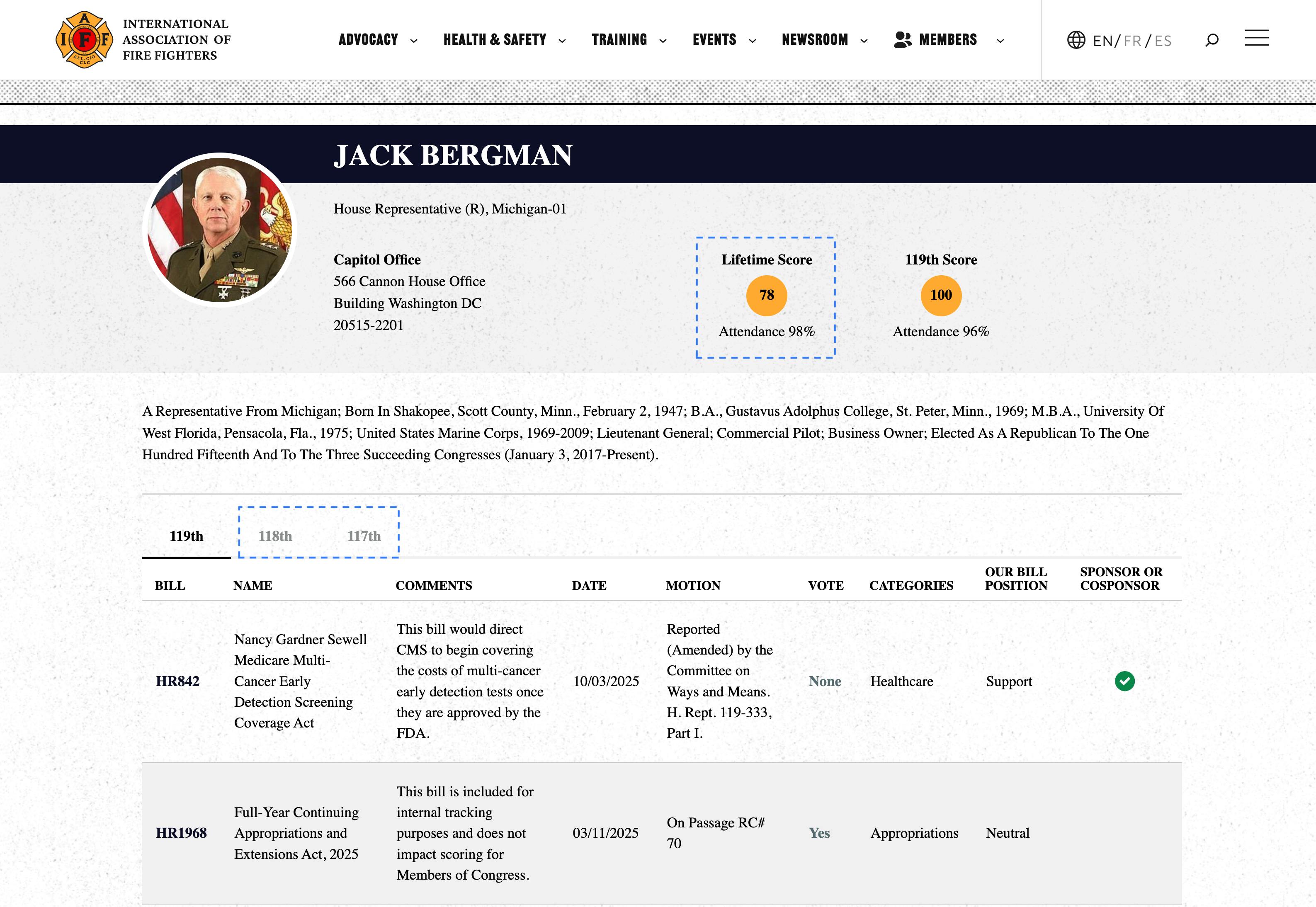Switch to the 118th Congress tab
The width and height of the screenshot is (1316, 907).
(275, 536)
